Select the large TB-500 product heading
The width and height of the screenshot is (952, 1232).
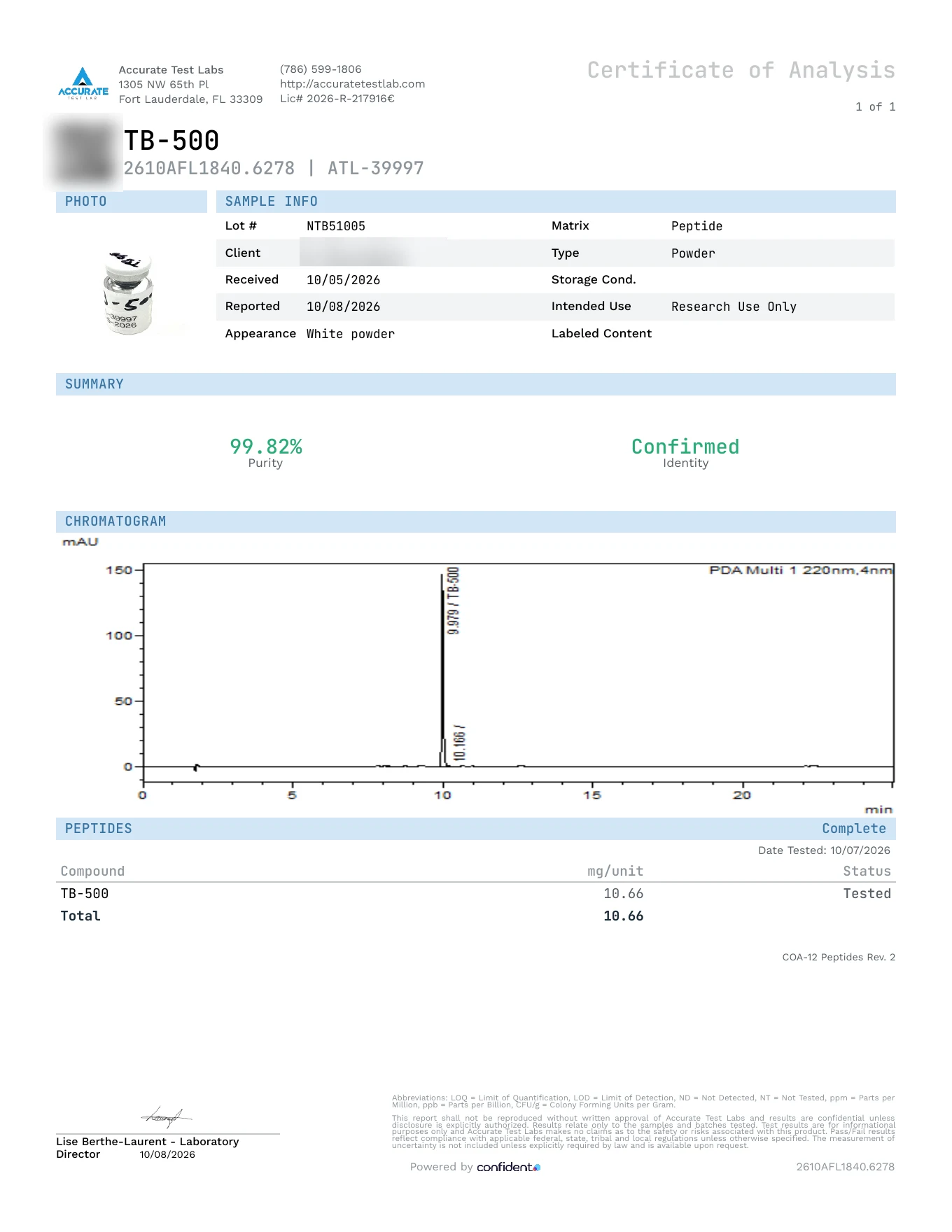[x=171, y=141]
